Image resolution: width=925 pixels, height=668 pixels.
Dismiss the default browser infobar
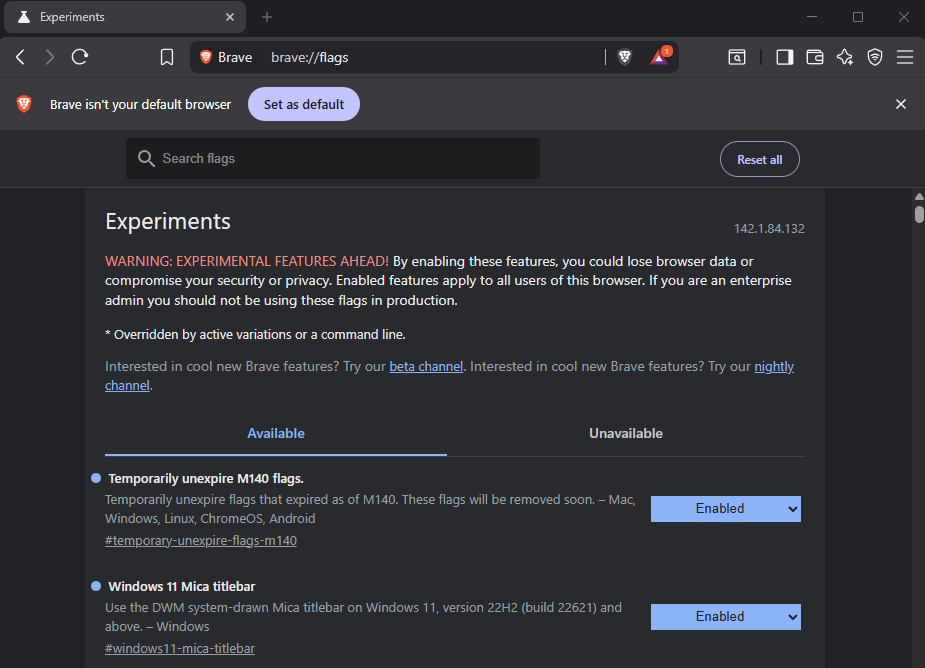(901, 104)
